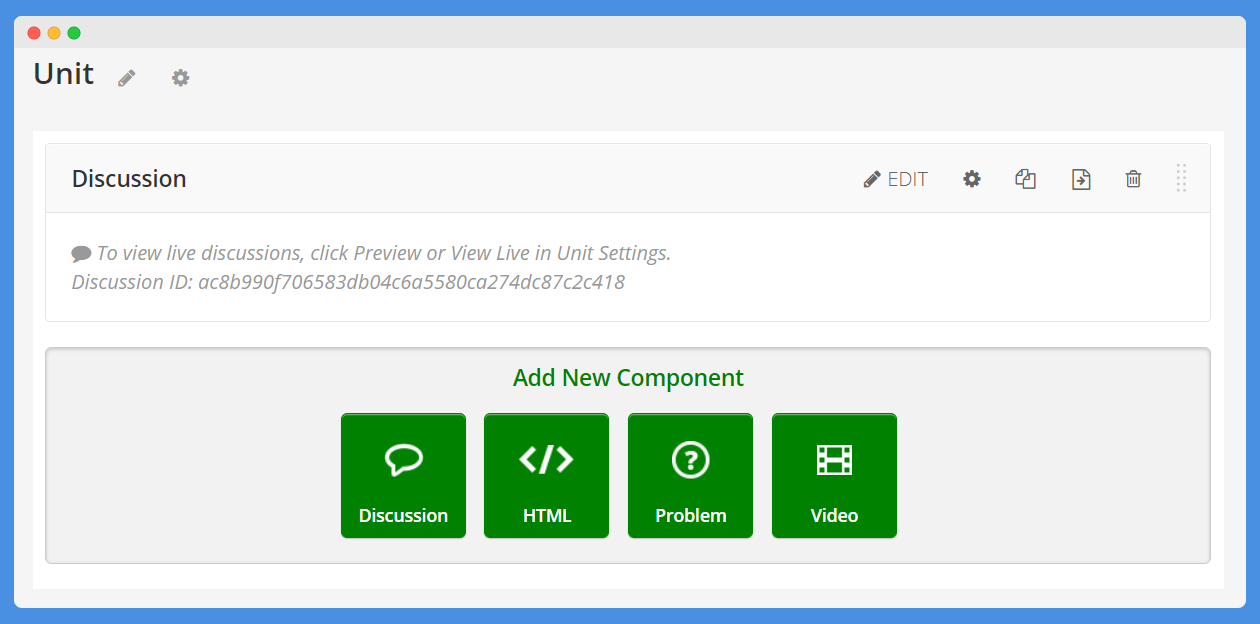This screenshot has height=624, width=1260.
Task: Add a new Discussion component
Action: point(403,476)
